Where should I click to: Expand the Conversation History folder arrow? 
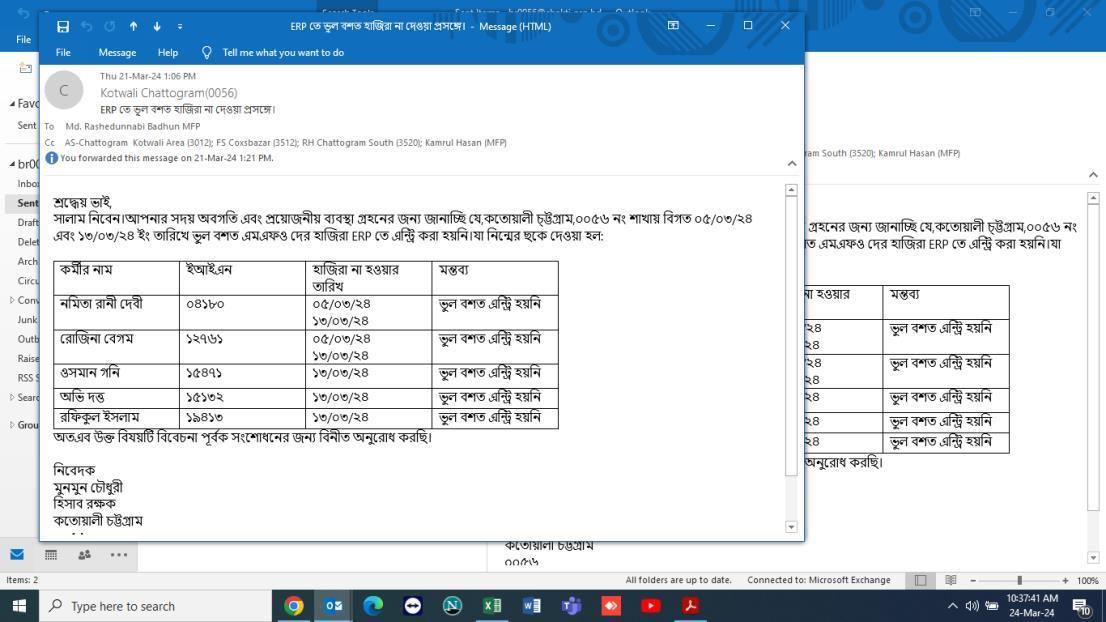click(x=12, y=300)
